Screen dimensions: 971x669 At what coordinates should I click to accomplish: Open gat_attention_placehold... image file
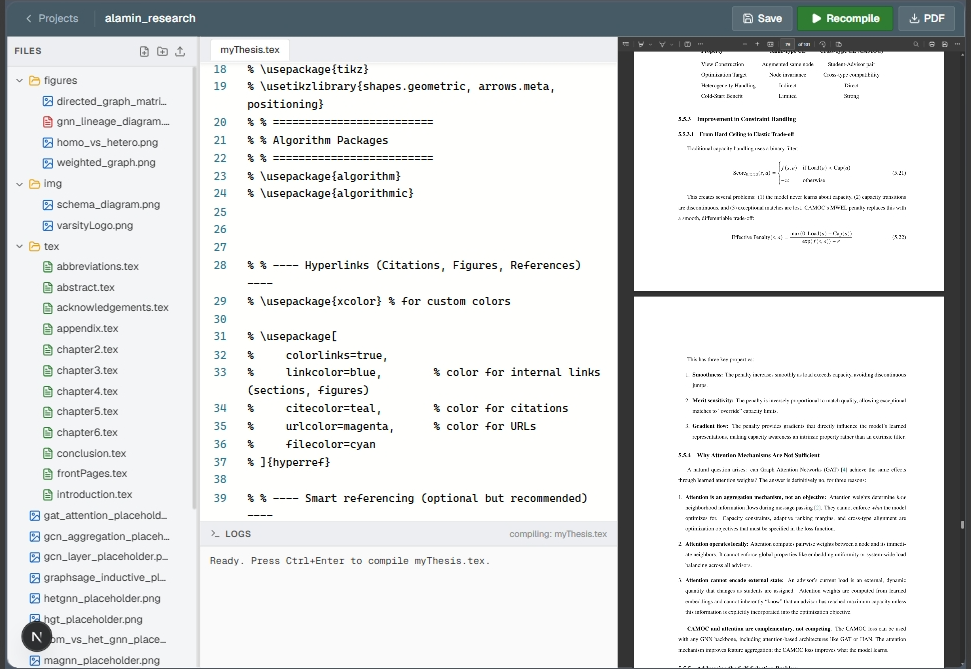point(105,515)
